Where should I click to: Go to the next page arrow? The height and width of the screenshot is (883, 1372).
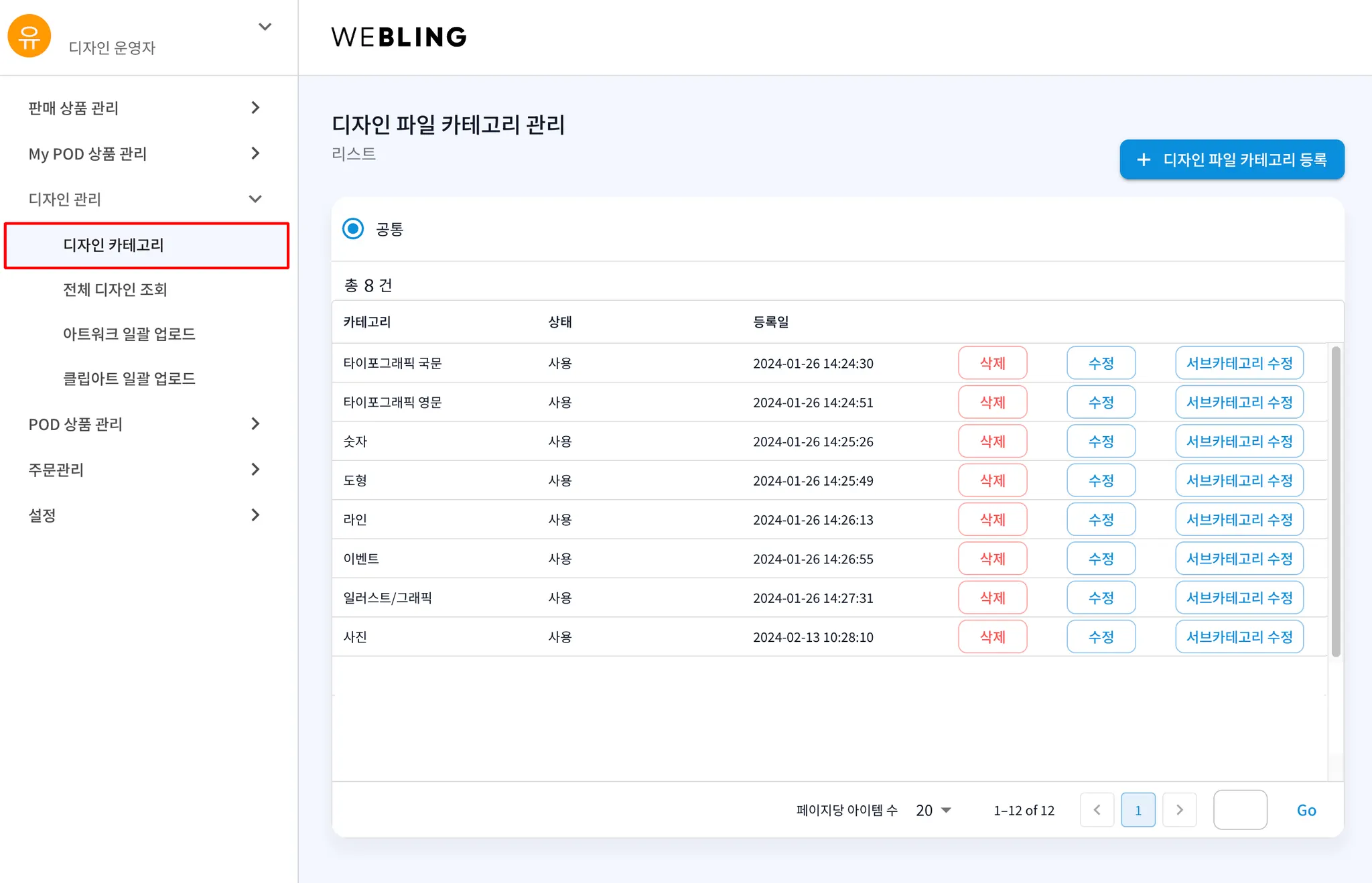pyautogui.click(x=1180, y=810)
